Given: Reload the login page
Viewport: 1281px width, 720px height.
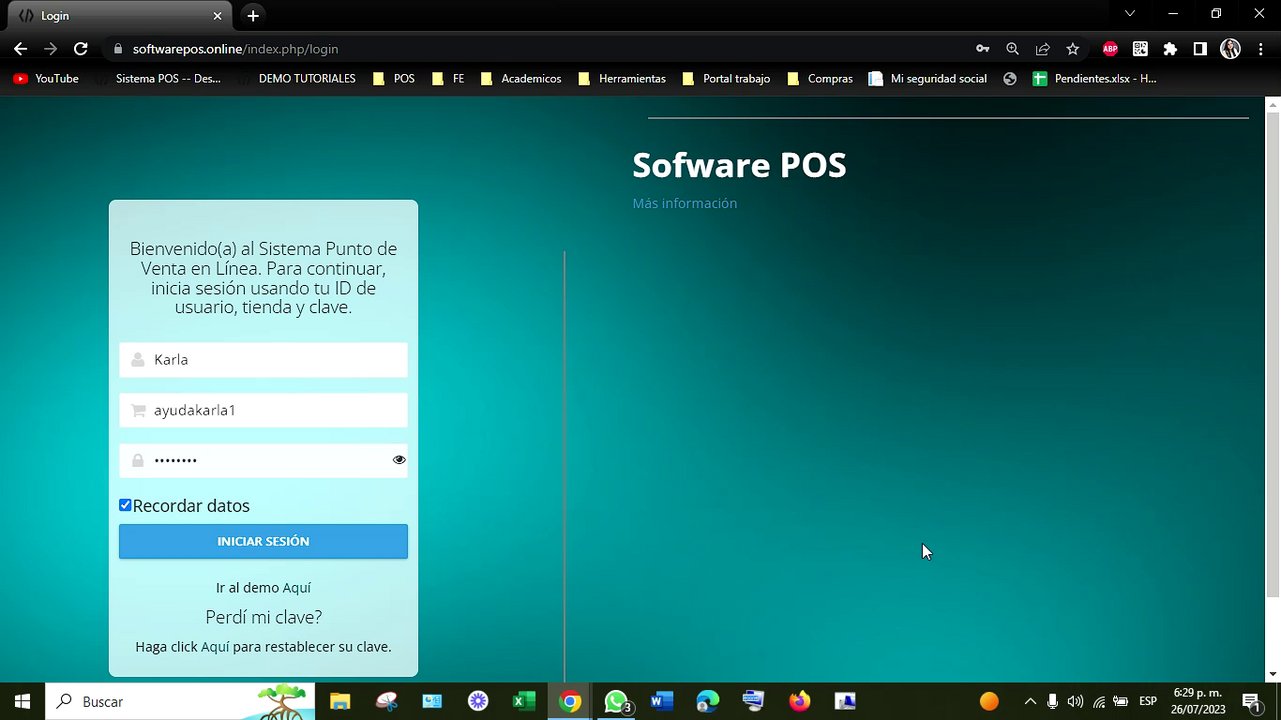Looking at the screenshot, I should coord(81,48).
